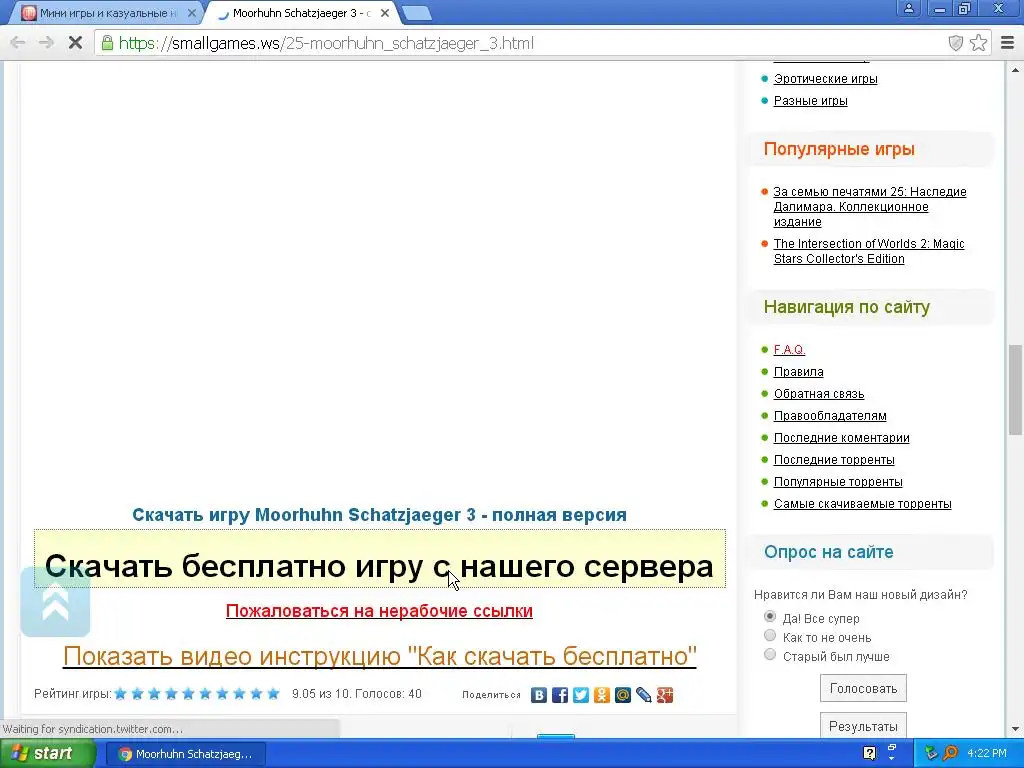Click the address bar URL field
The image size is (1024, 768).
522,43
